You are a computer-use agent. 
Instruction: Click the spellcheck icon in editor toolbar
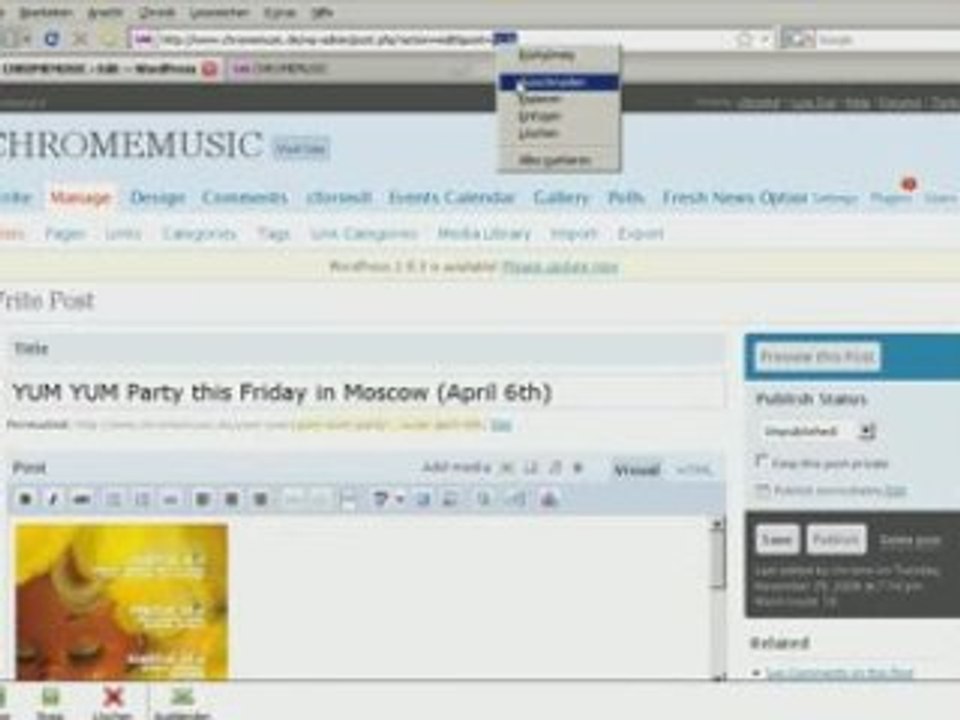coord(380,500)
